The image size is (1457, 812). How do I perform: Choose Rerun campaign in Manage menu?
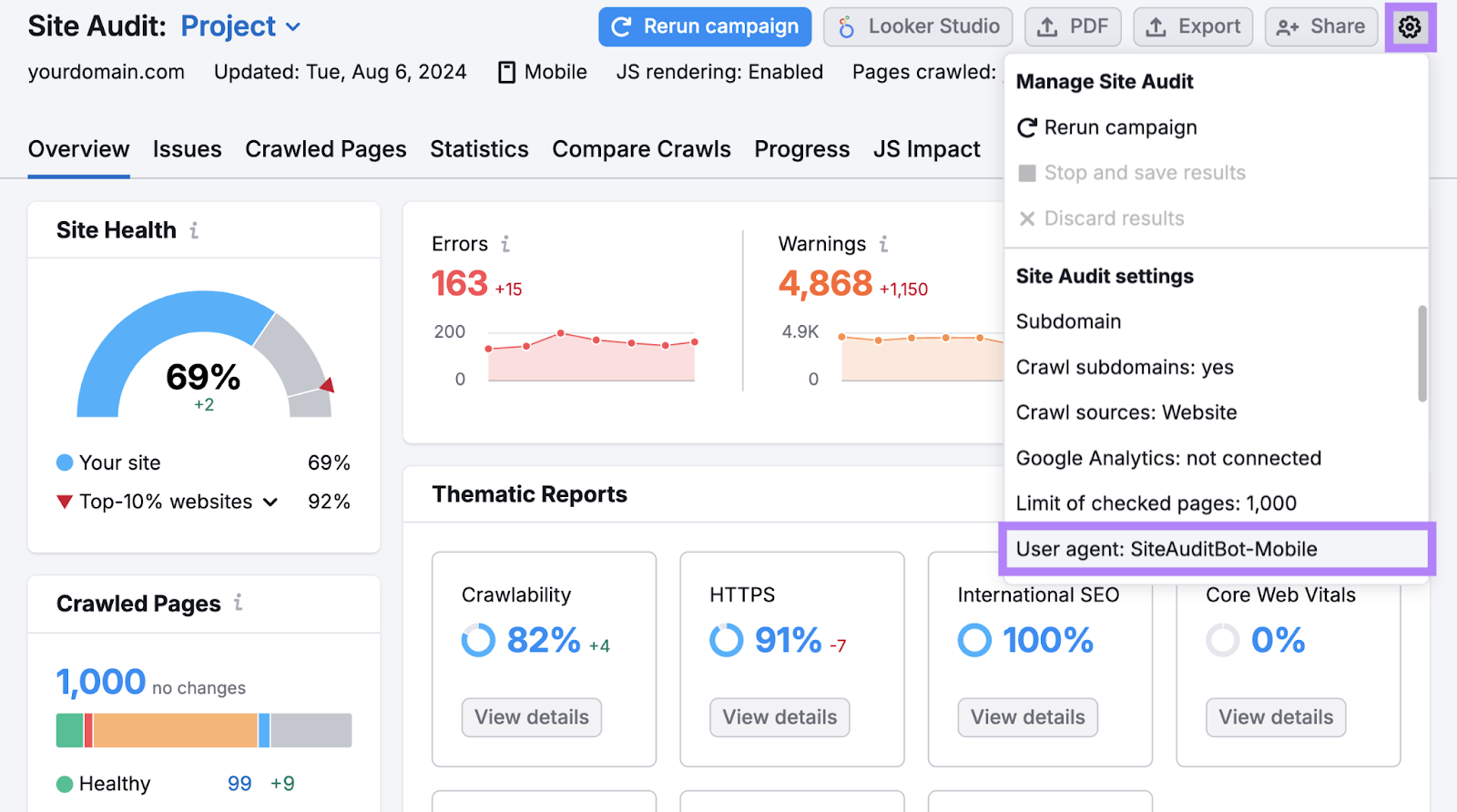pyautogui.click(x=1119, y=127)
